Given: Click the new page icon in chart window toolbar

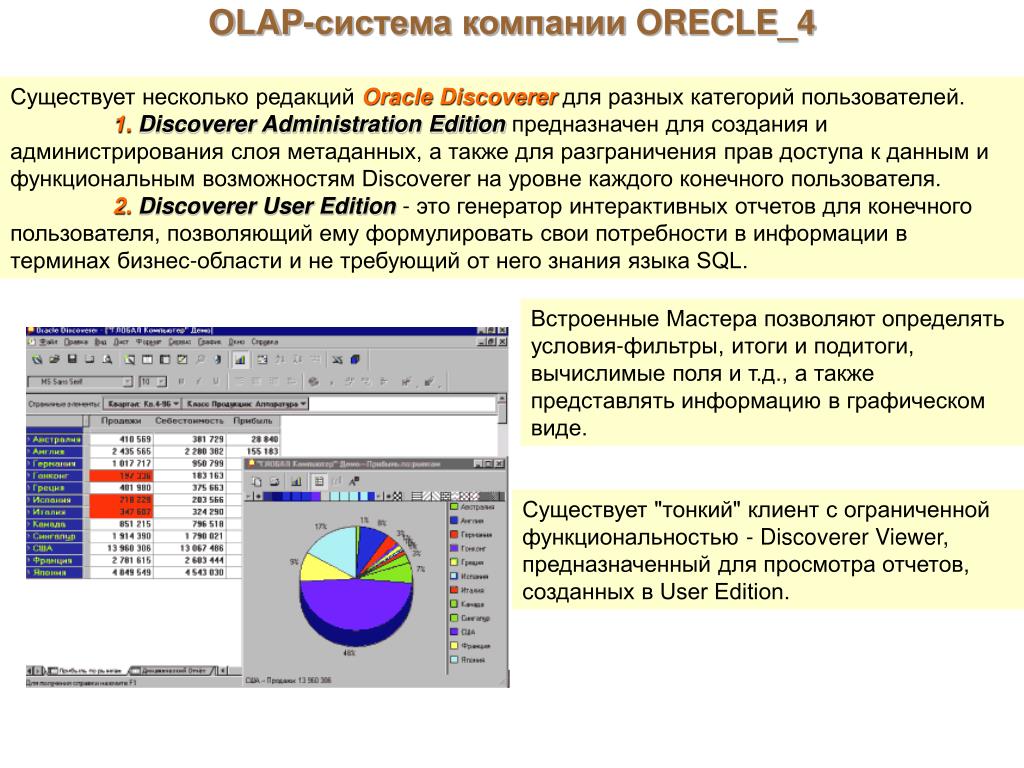Looking at the screenshot, I should tap(257, 481).
